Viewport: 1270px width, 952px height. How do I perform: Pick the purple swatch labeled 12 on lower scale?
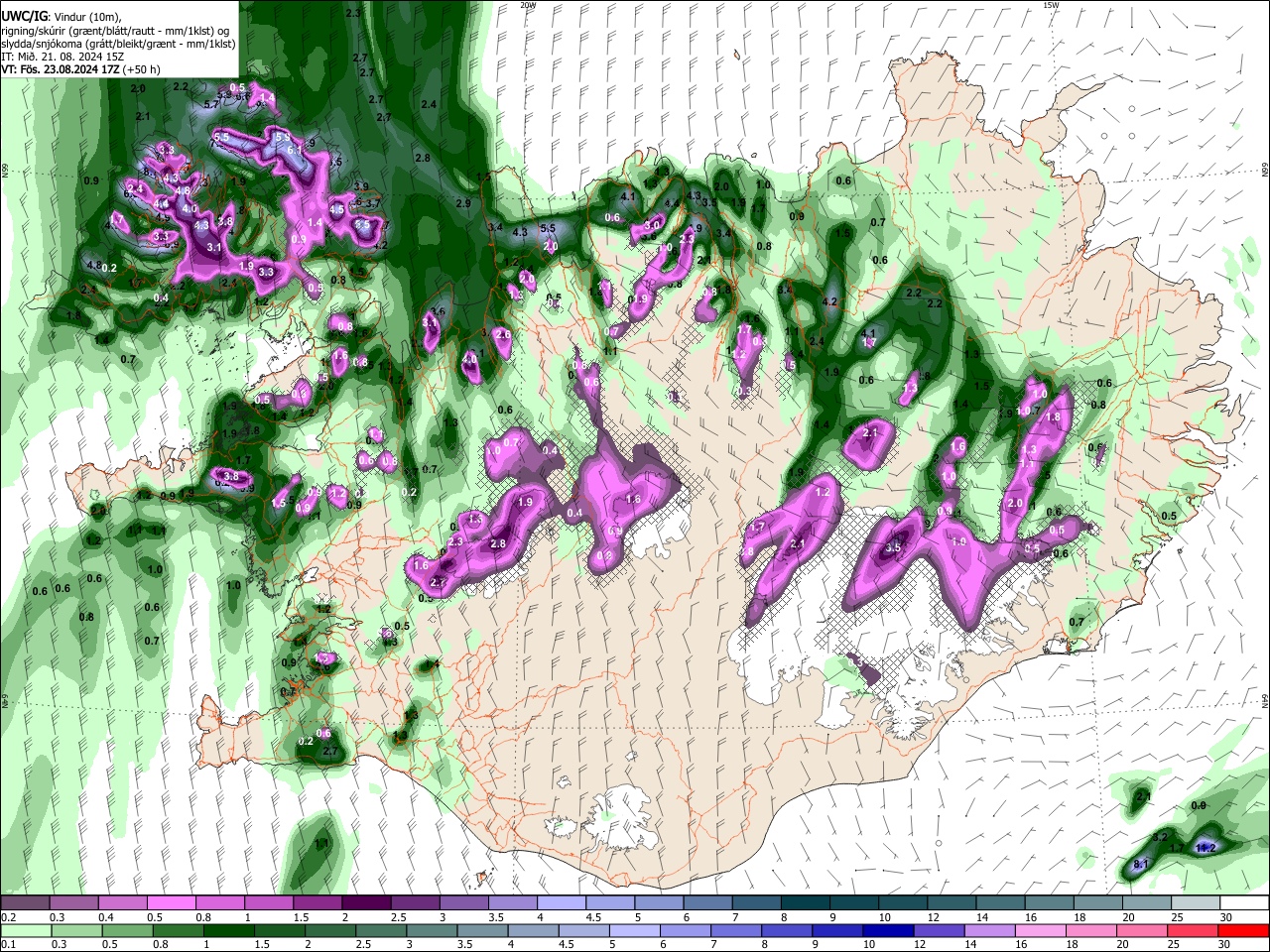click(938, 930)
